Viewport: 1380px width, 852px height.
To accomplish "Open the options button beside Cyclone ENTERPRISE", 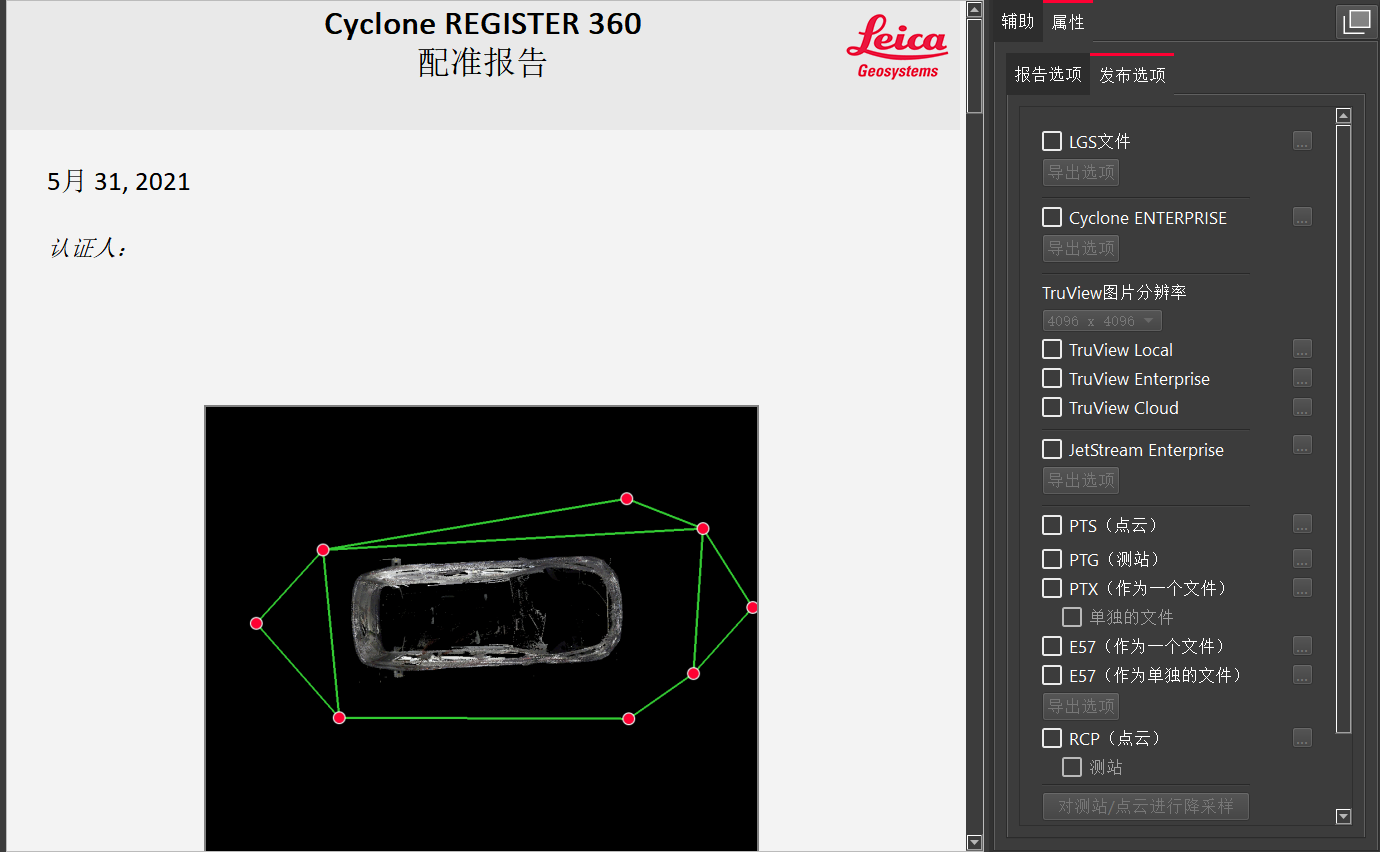I will pos(1302,217).
